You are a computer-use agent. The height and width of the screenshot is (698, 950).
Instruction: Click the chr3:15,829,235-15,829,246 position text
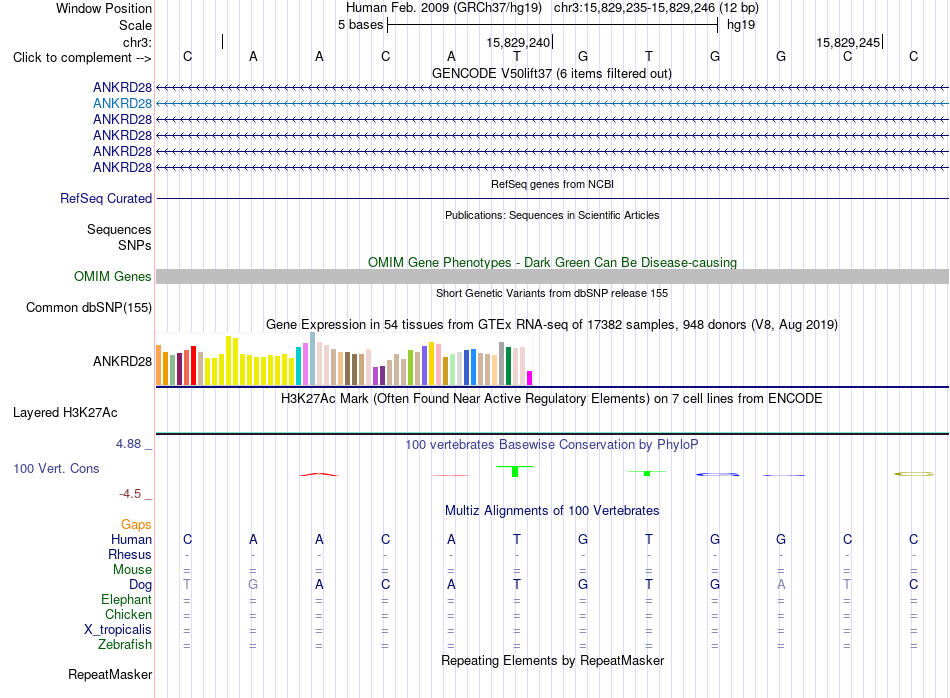coord(656,8)
